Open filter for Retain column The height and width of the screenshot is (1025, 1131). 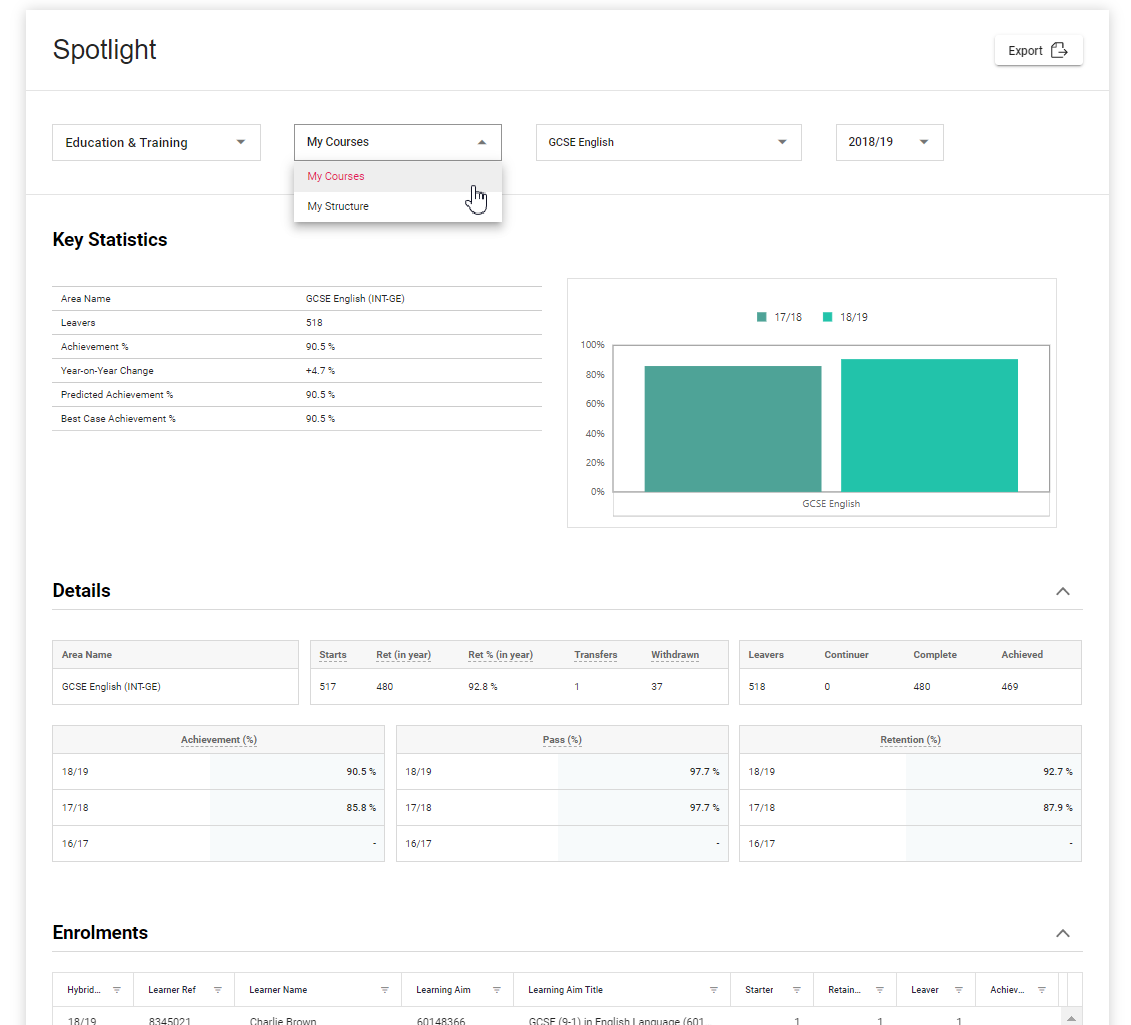click(x=879, y=990)
